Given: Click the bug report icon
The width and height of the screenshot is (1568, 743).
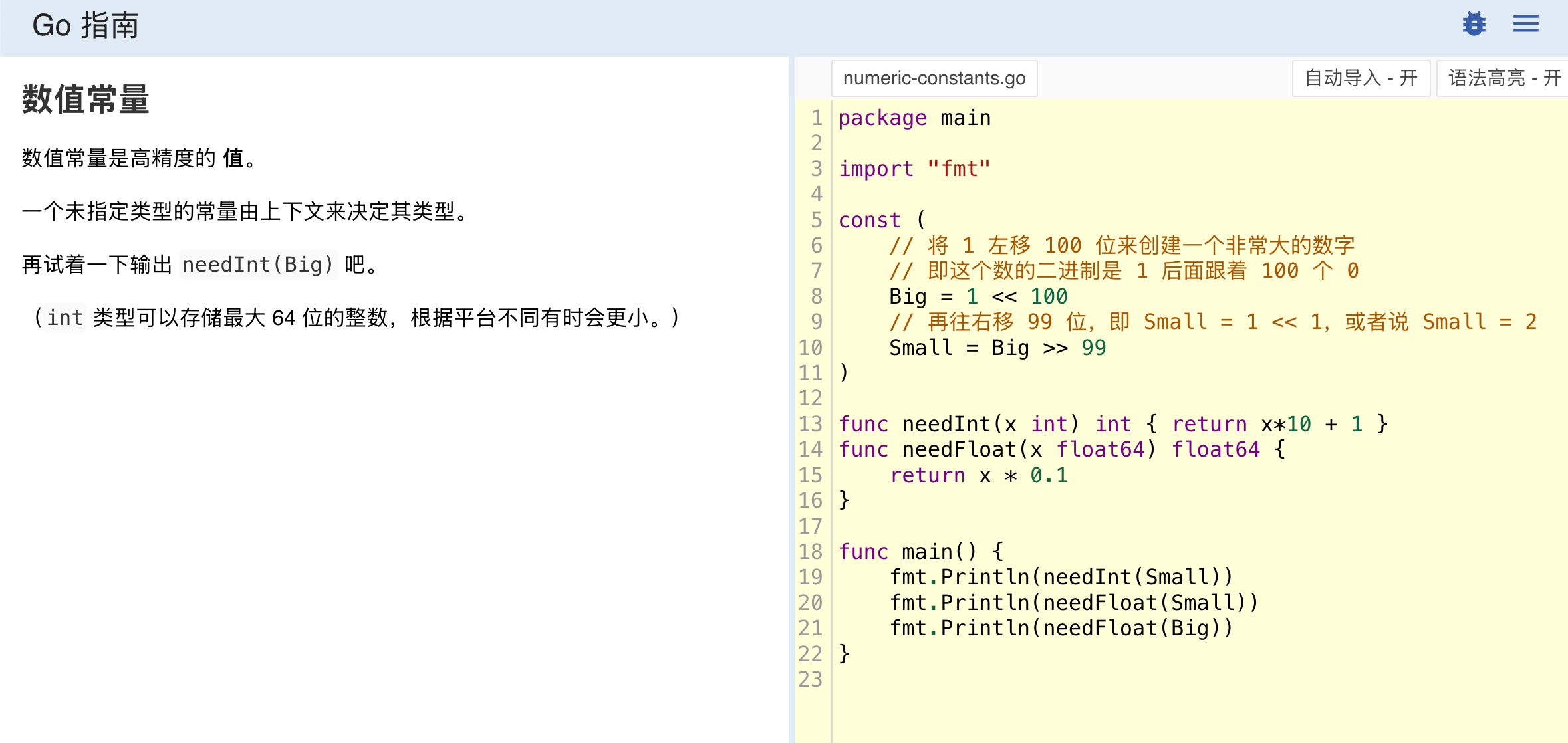Looking at the screenshot, I should pos(1474,24).
